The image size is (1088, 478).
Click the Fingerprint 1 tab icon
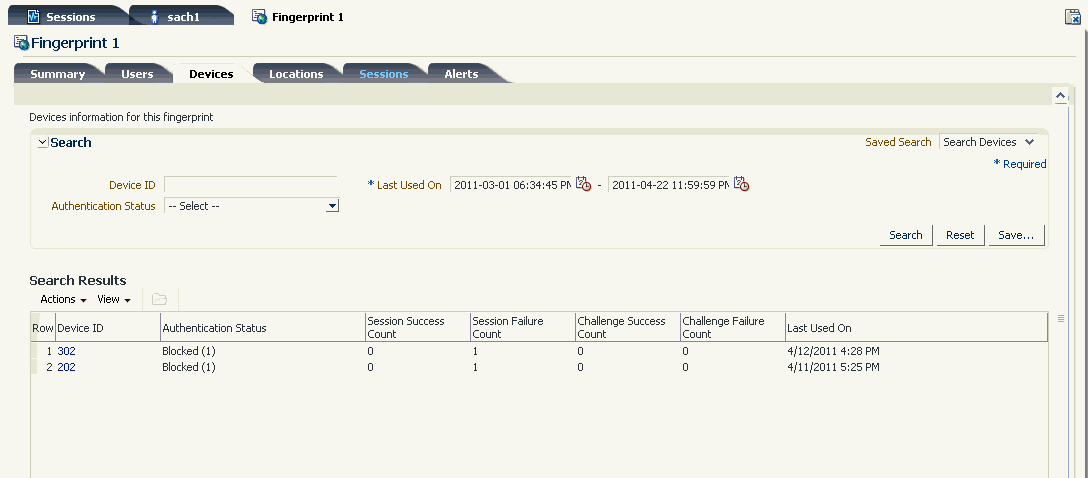pos(260,16)
